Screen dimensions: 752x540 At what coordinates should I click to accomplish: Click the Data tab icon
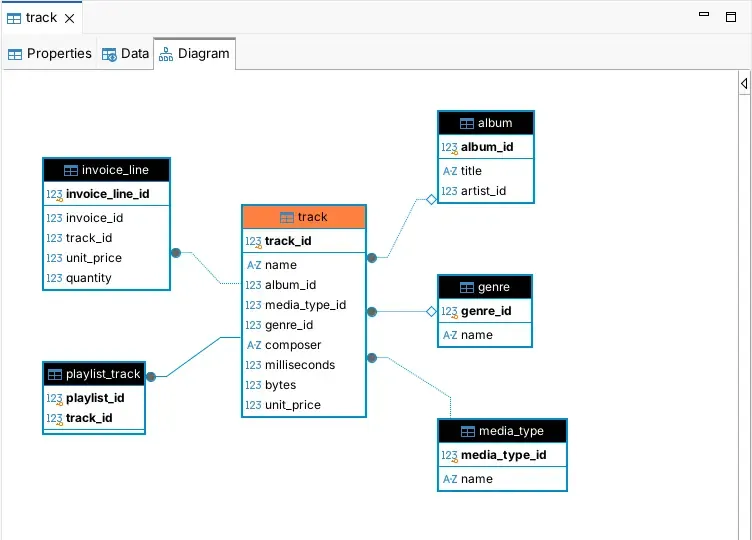109,55
